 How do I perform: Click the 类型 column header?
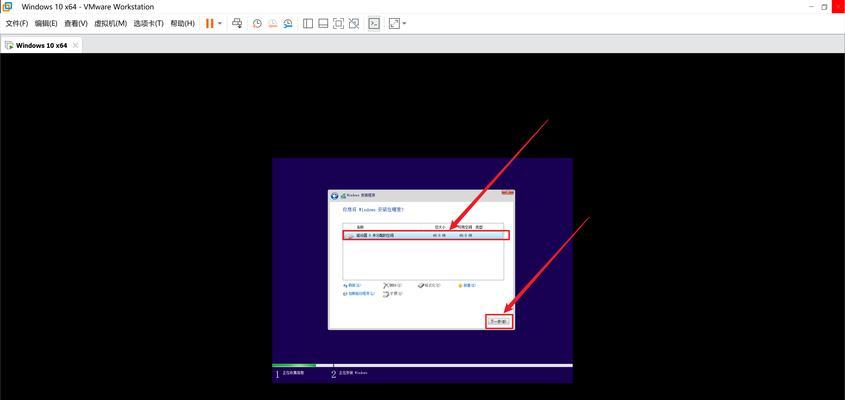coord(479,227)
